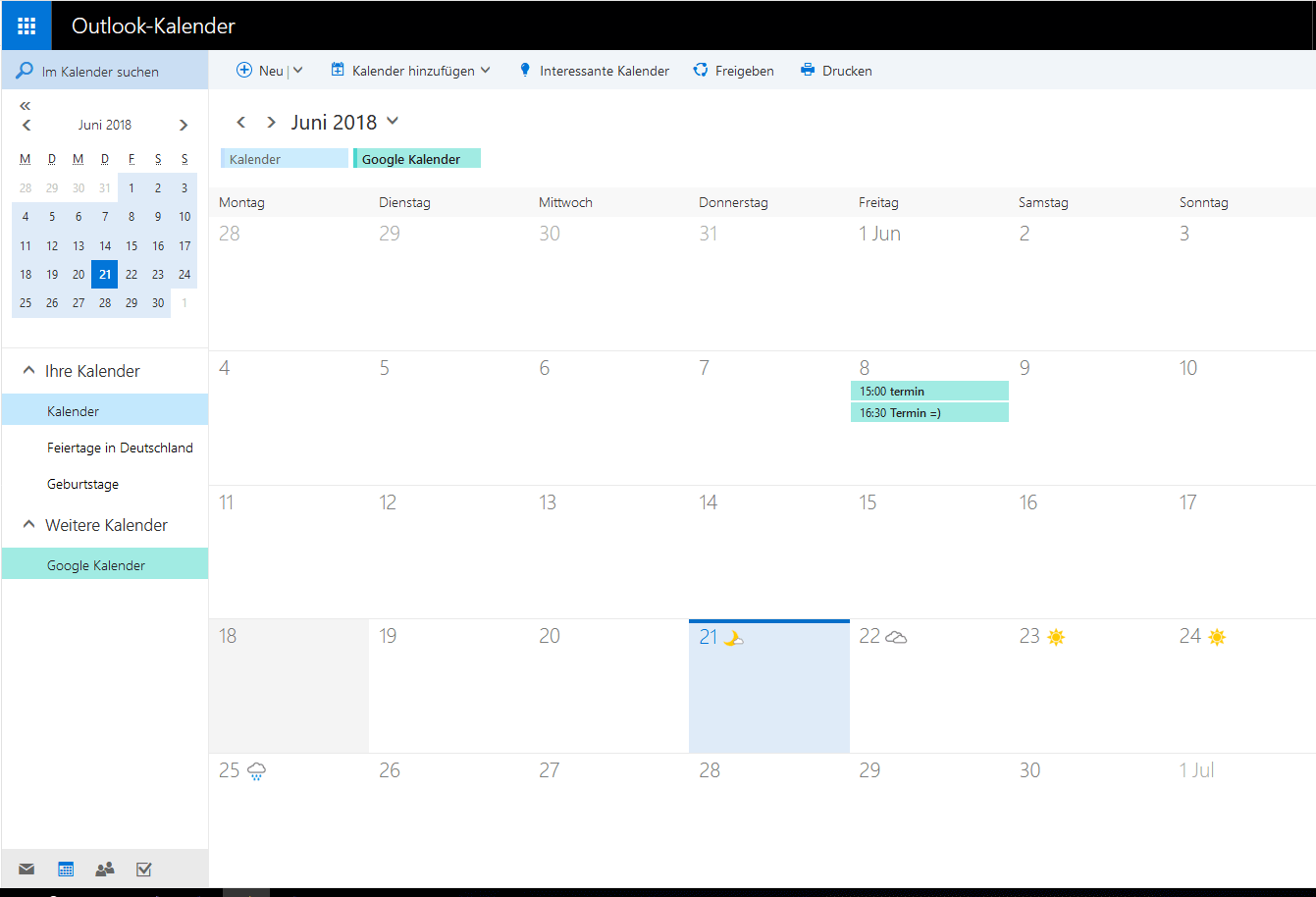Open People via the contacts icon

pos(105,869)
